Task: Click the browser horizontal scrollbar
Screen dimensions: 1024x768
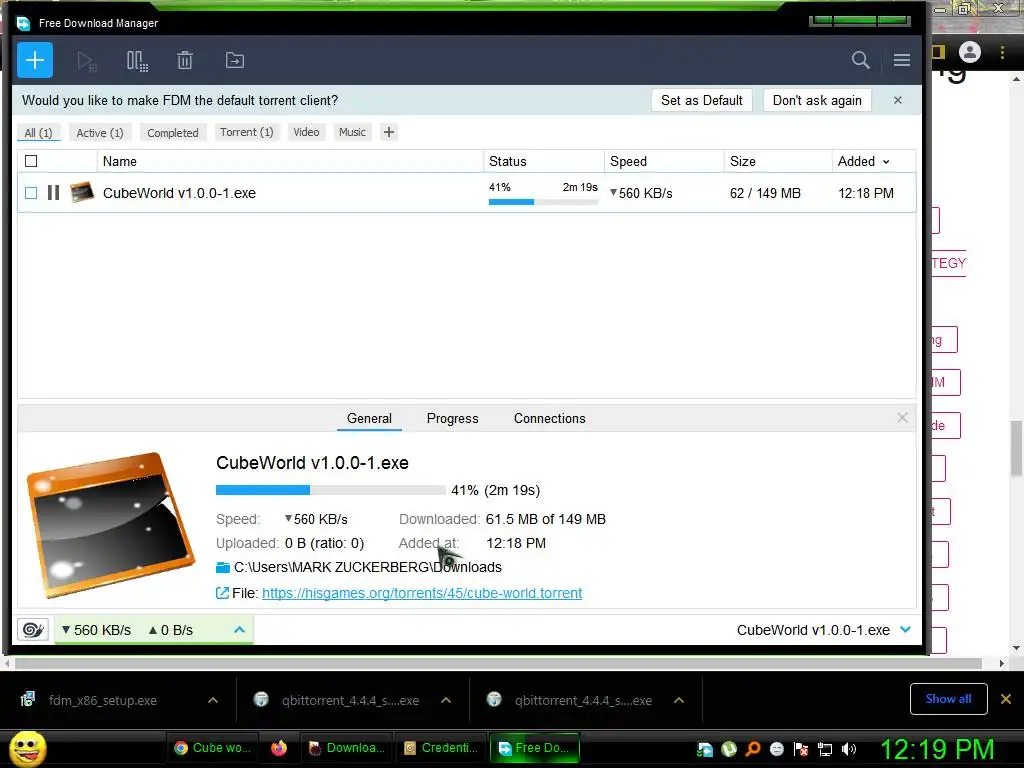Action: coord(498,664)
